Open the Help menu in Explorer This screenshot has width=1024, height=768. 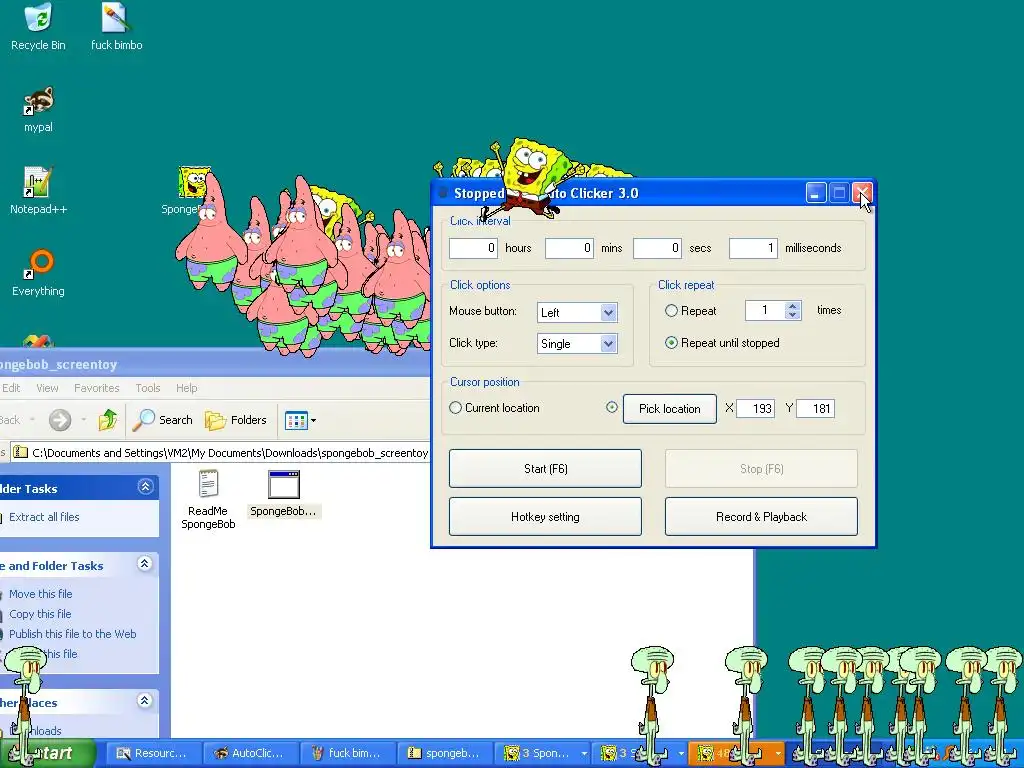pos(187,388)
